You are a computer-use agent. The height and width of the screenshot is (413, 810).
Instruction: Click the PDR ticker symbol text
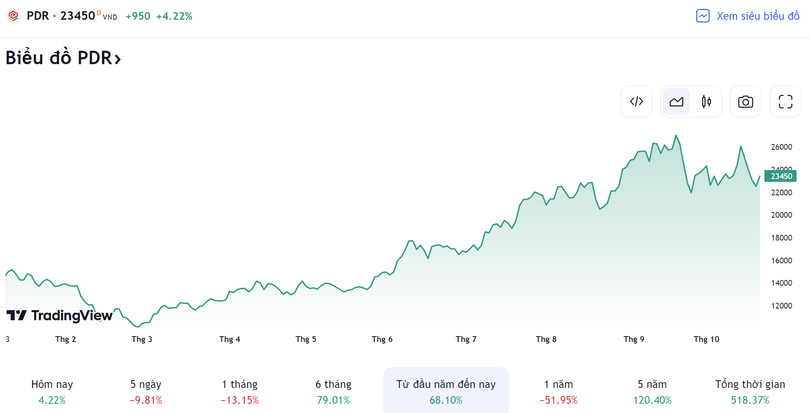pyautogui.click(x=37, y=16)
